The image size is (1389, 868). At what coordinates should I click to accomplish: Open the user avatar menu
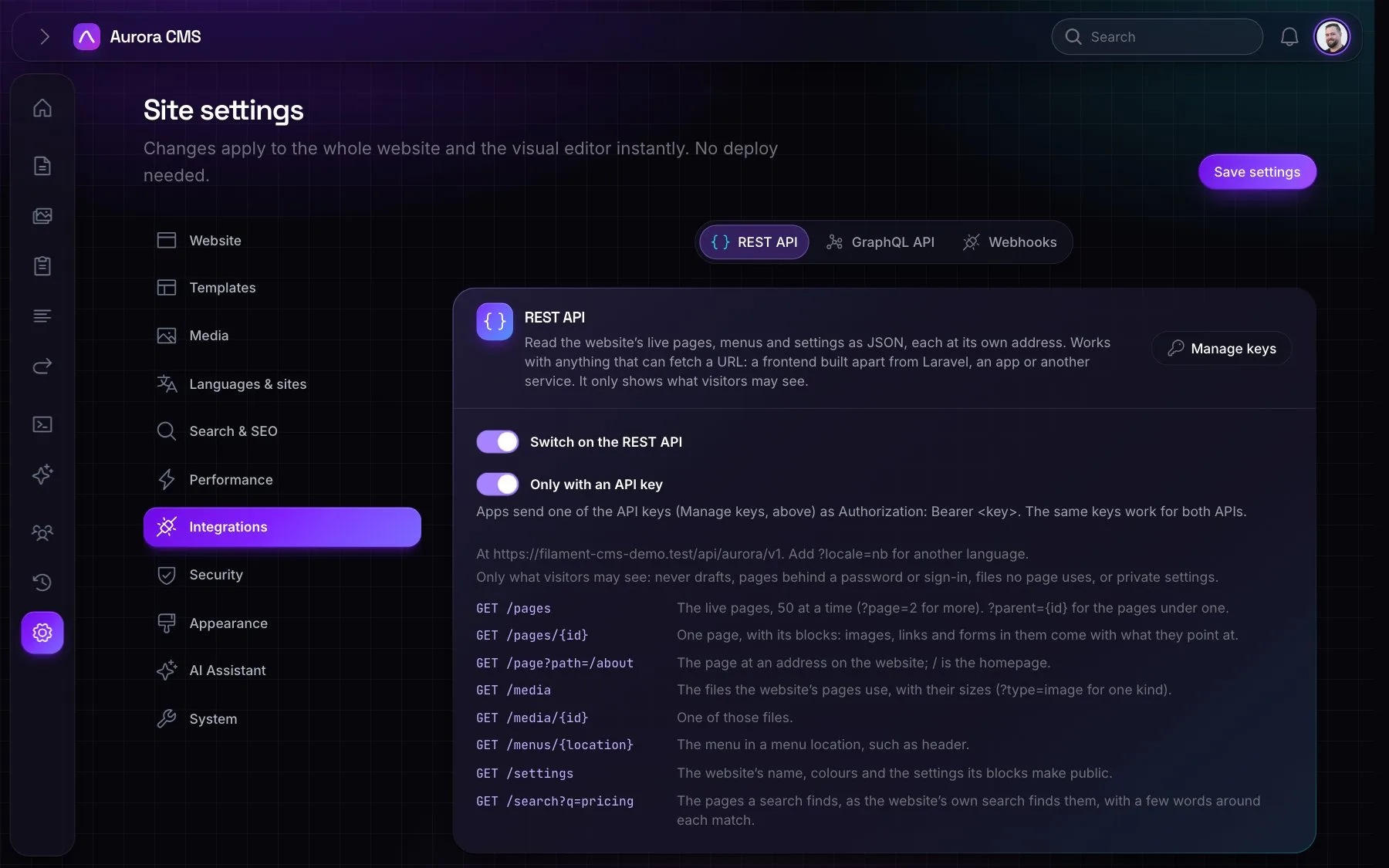click(x=1332, y=36)
